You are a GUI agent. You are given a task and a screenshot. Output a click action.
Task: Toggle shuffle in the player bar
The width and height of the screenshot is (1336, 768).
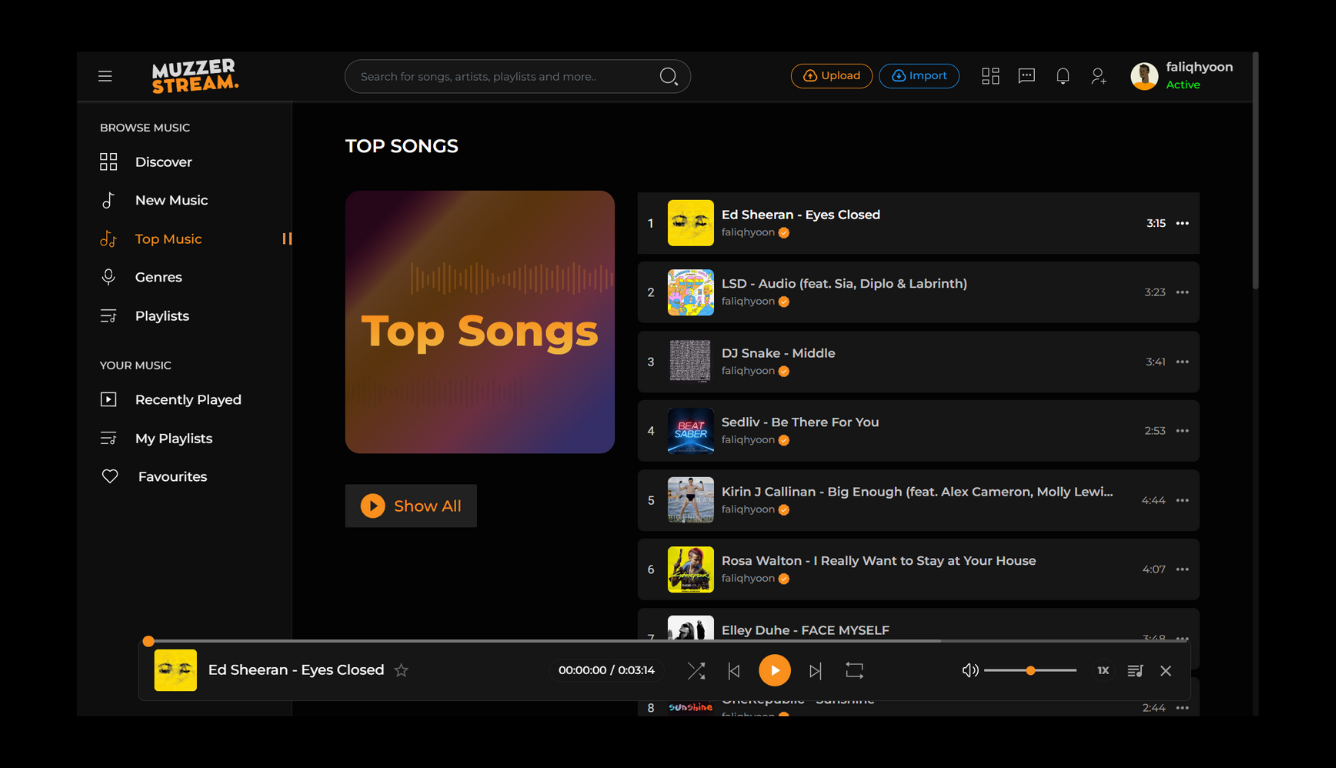pos(696,671)
